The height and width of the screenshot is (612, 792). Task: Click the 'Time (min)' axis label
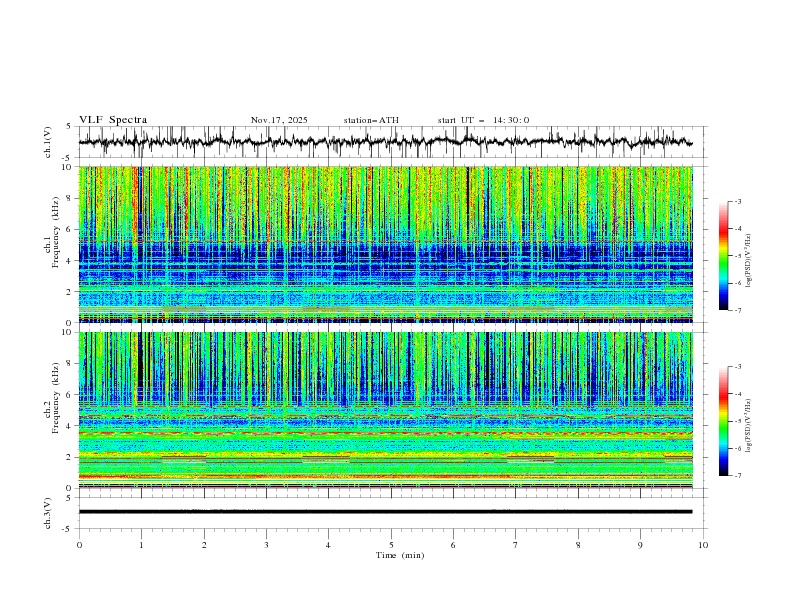[400, 555]
